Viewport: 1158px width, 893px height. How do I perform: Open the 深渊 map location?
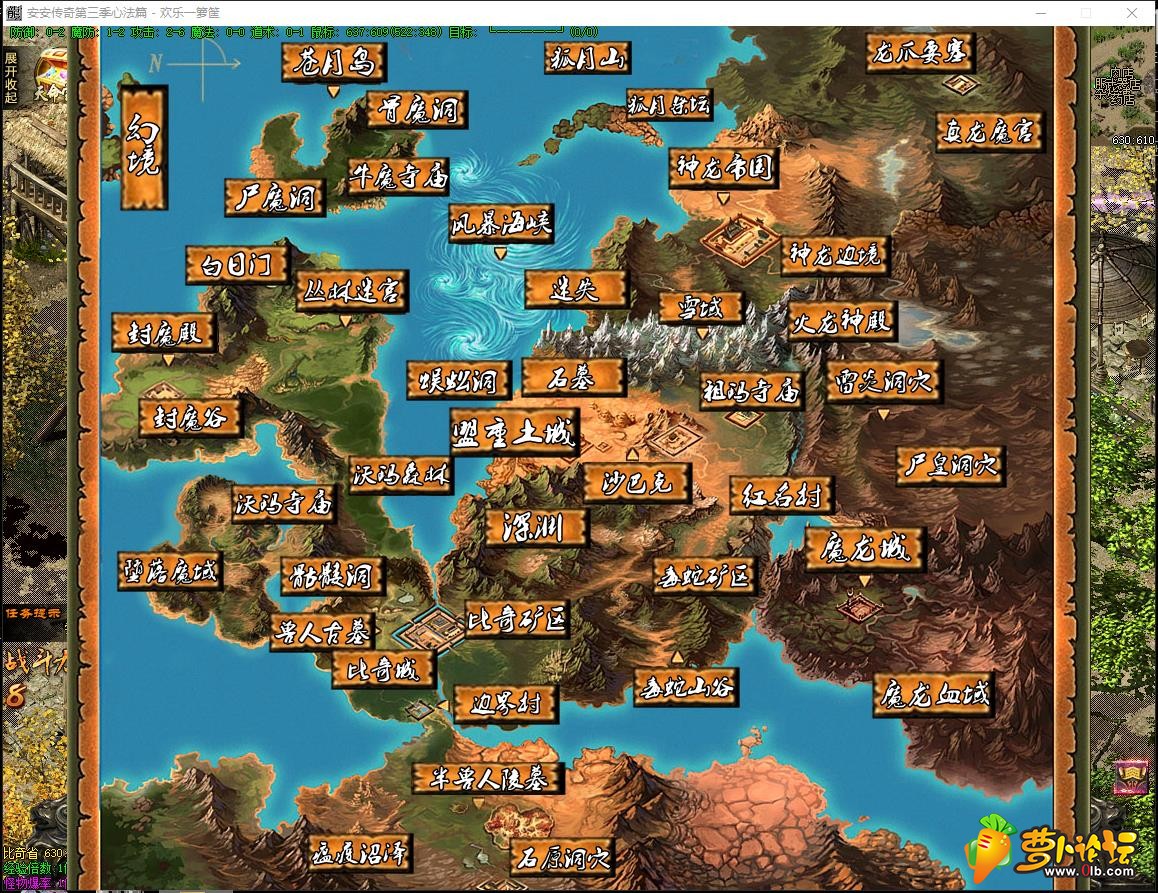coord(536,528)
